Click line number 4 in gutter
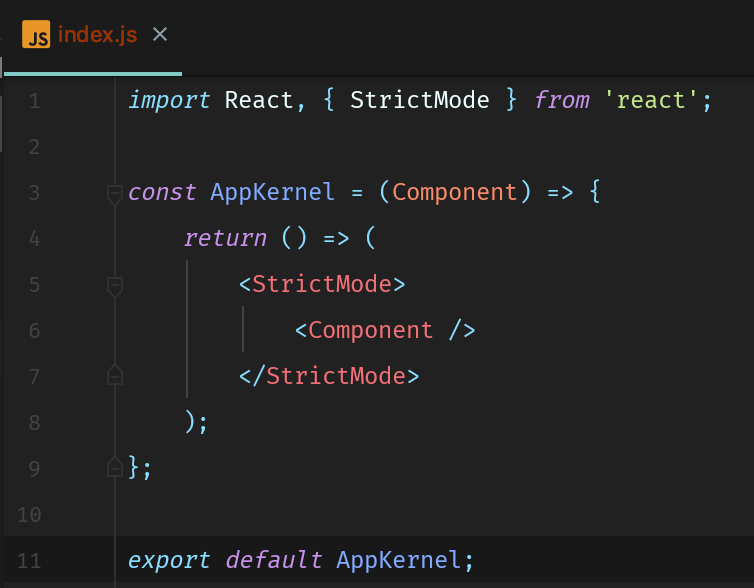The image size is (754, 588). pos(34,238)
